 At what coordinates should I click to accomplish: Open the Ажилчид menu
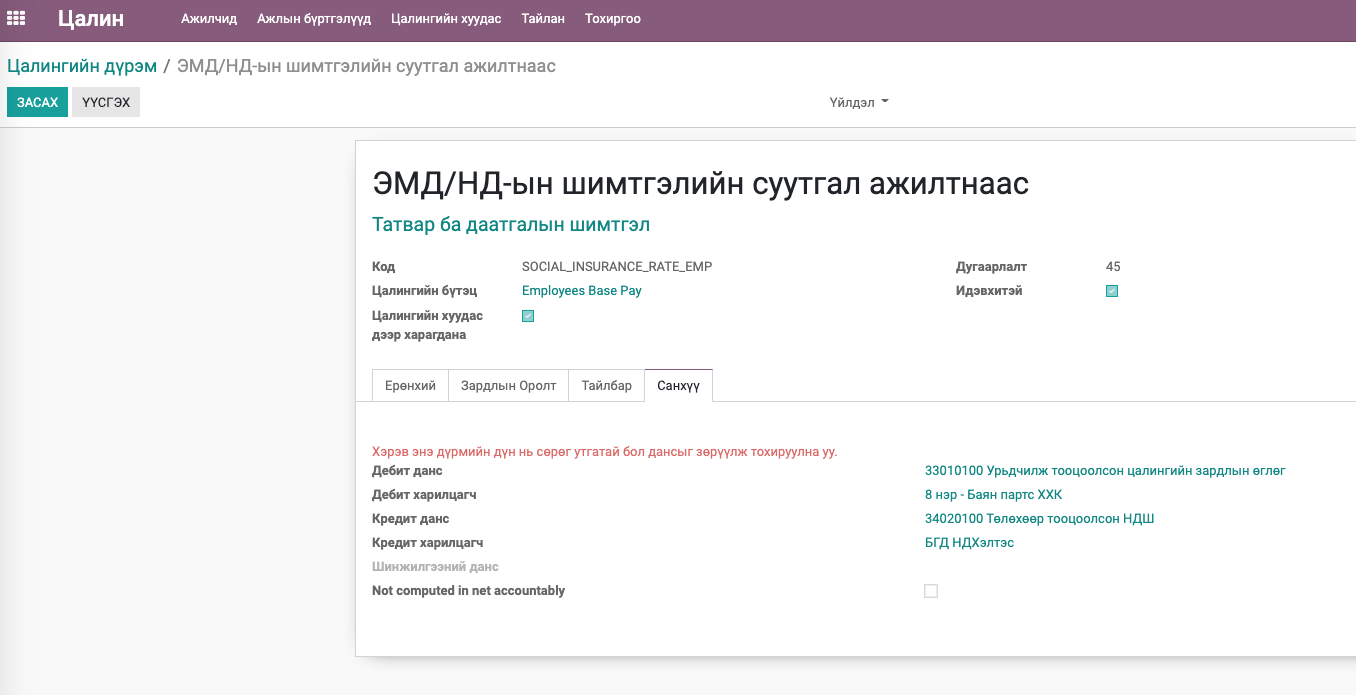pos(209,19)
